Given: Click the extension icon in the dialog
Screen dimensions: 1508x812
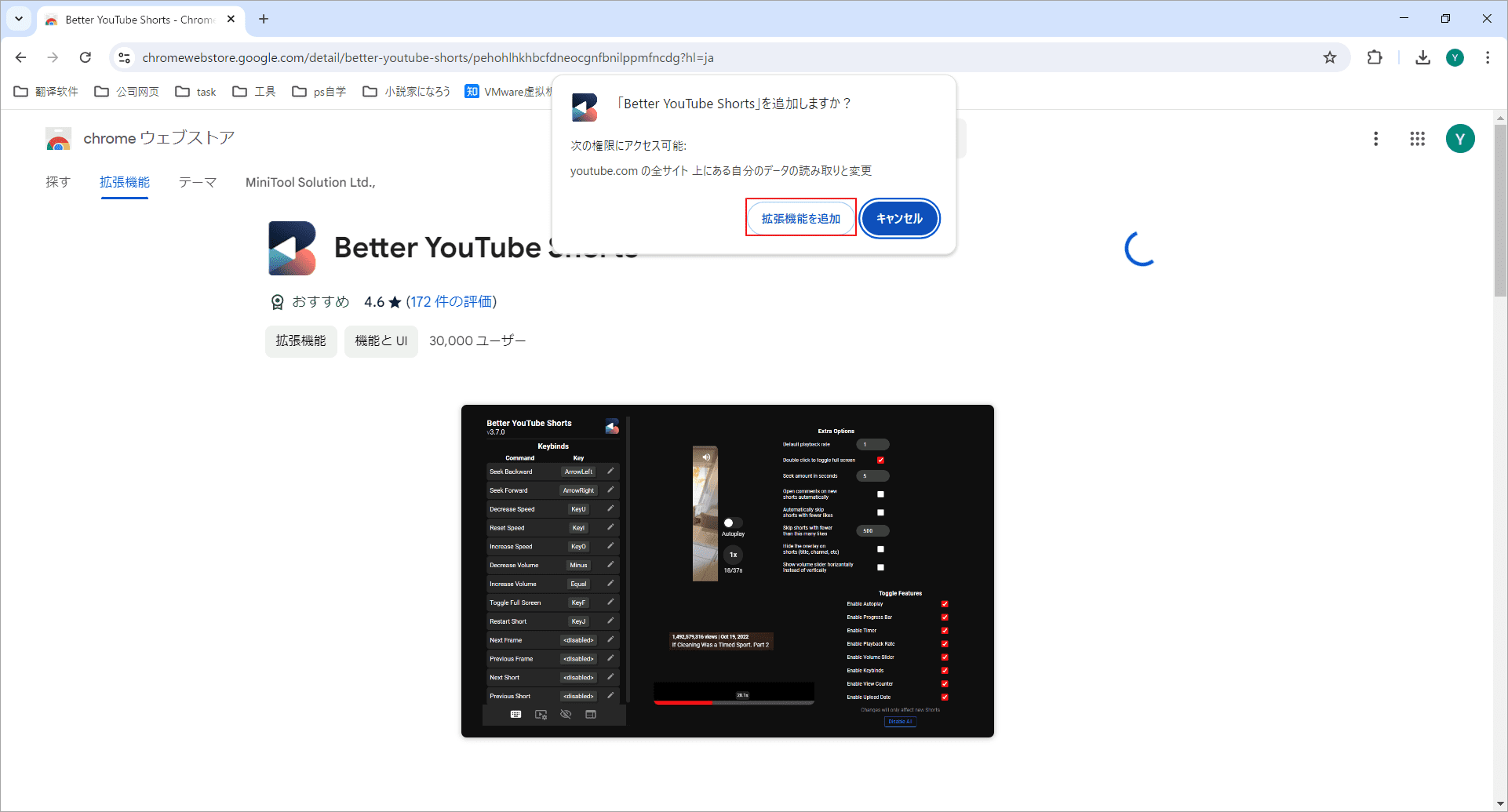Looking at the screenshot, I should tap(585, 107).
